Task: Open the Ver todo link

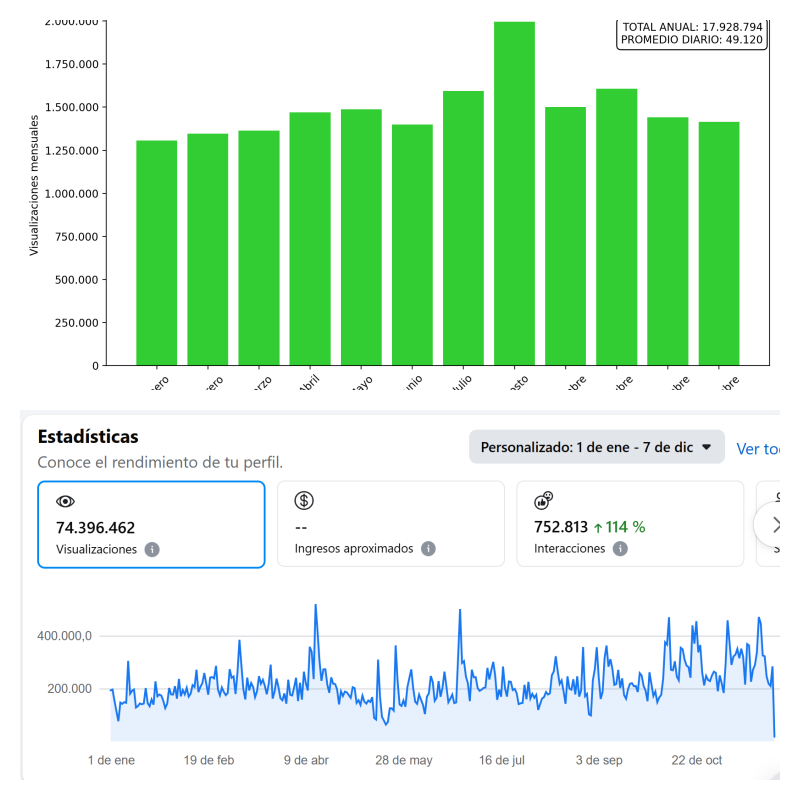Action: point(757,449)
